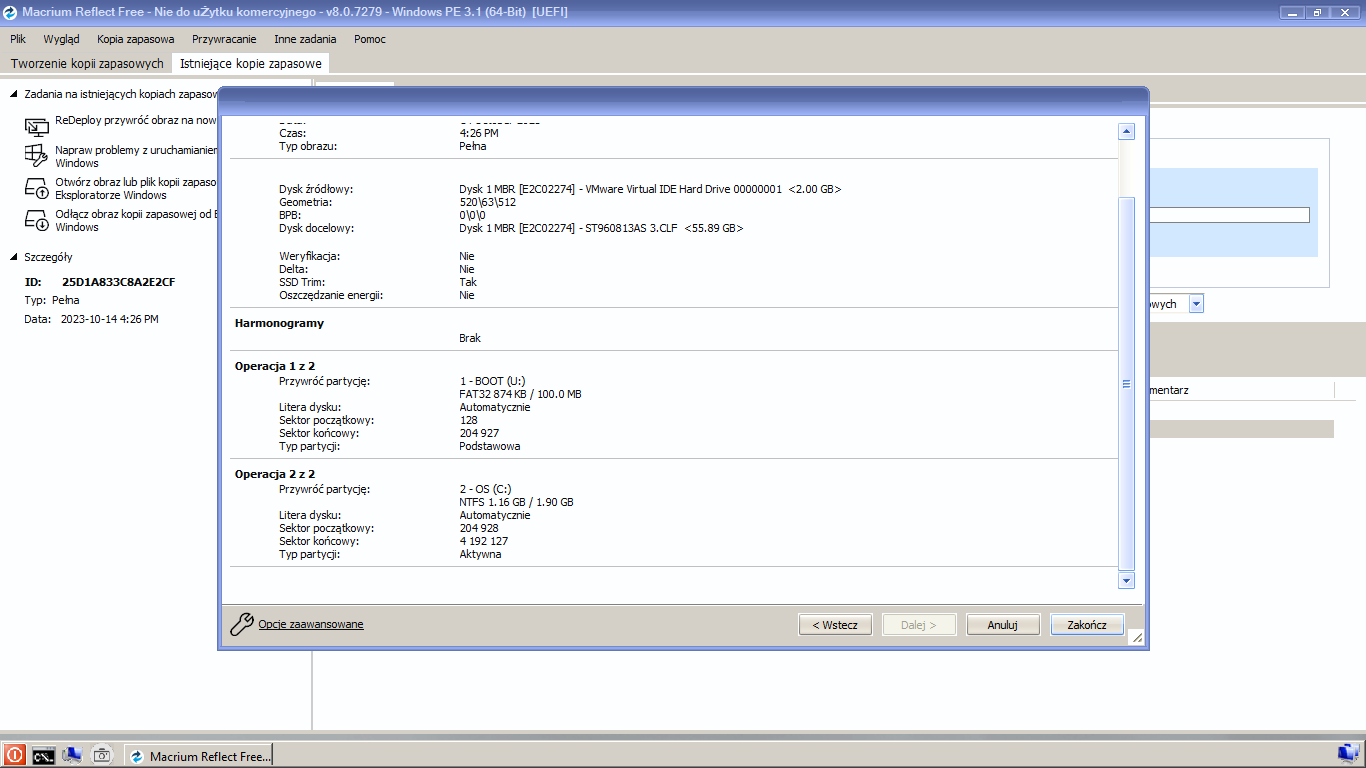This screenshot has height=768, width=1366.
Task: Click the Data value 2023-10-14 4:26 PM
Action: click(x=110, y=319)
